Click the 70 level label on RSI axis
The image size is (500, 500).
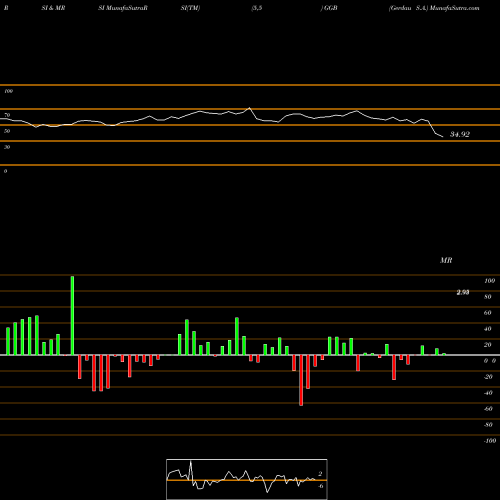click(x=7, y=115)
